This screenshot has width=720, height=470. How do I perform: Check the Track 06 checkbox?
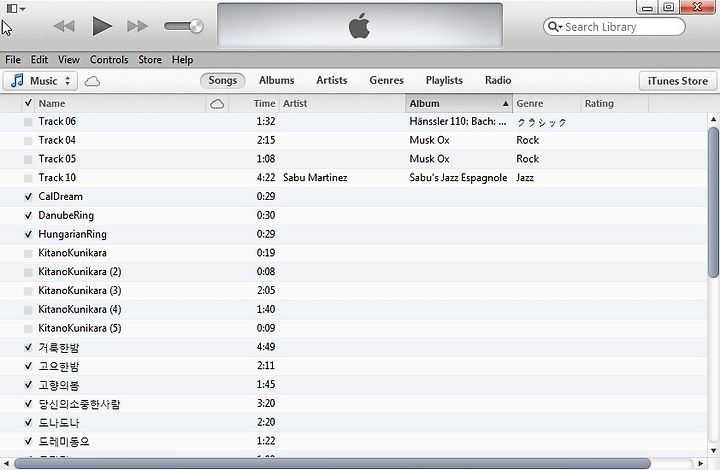[x=28, y=122]
